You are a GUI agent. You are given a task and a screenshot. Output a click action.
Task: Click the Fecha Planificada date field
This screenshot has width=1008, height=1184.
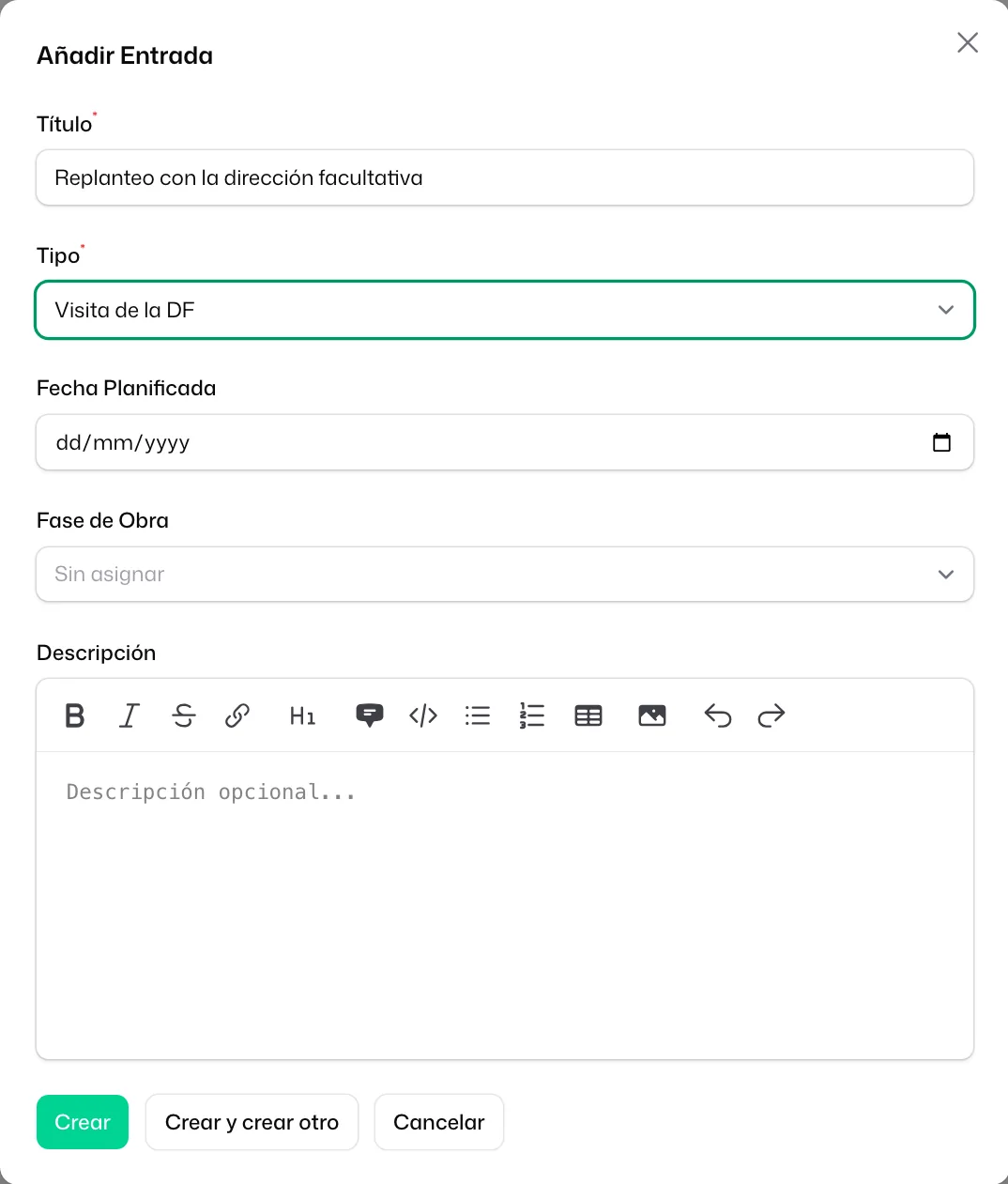tap(505, 442)
